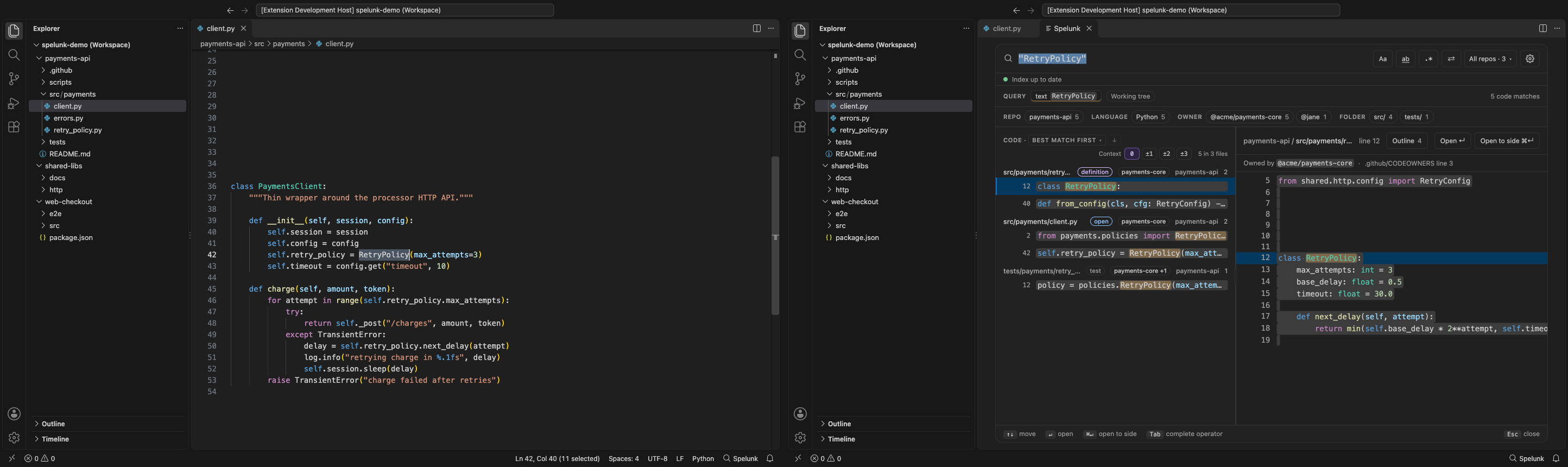
Task: Filter by Python language chip
Action: coord(1150,117)
